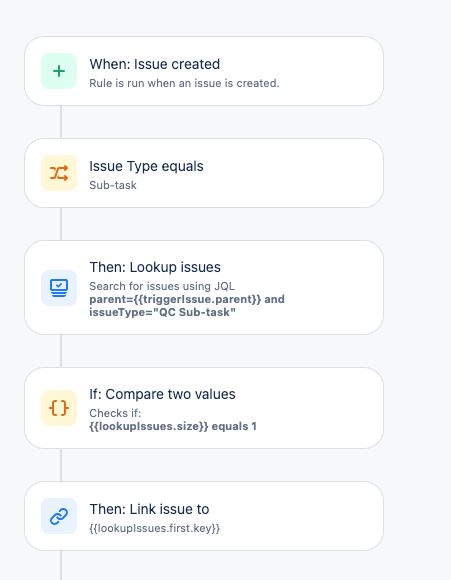Viewport: 451px width, 580px height.
Task: Click the JQL query parent=triggerIssue.parent text
Action: [187, 306]
